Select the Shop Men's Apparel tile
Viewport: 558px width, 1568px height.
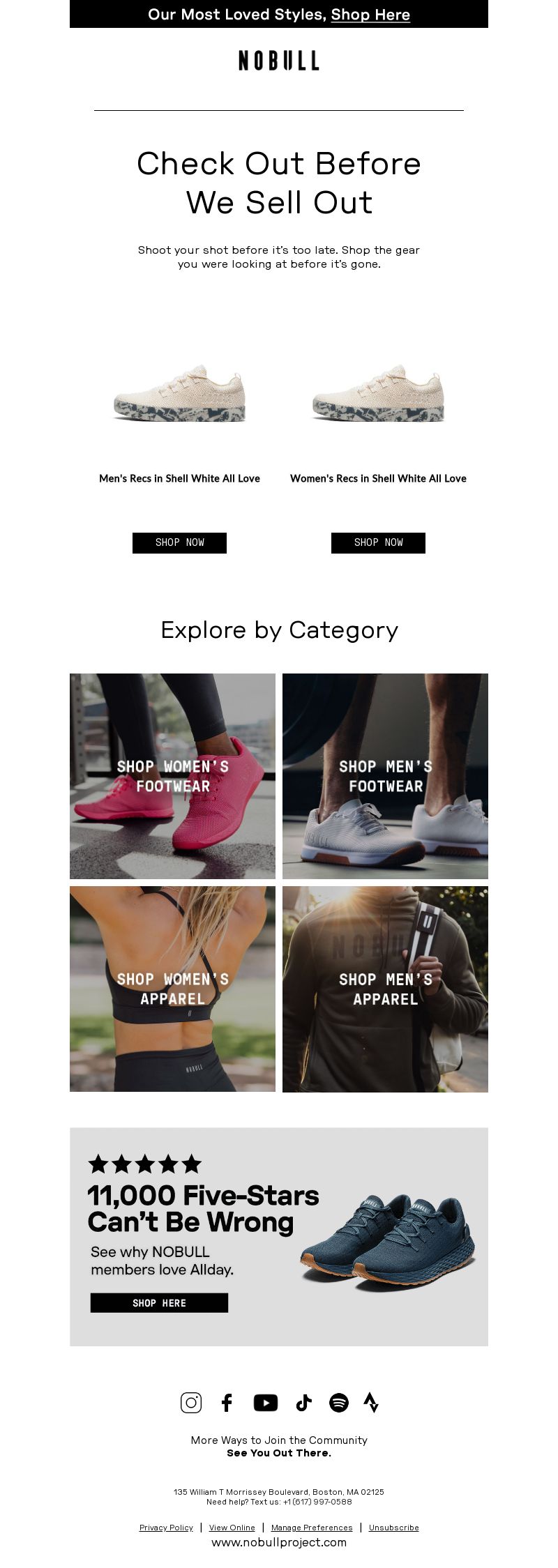(385, 989)
